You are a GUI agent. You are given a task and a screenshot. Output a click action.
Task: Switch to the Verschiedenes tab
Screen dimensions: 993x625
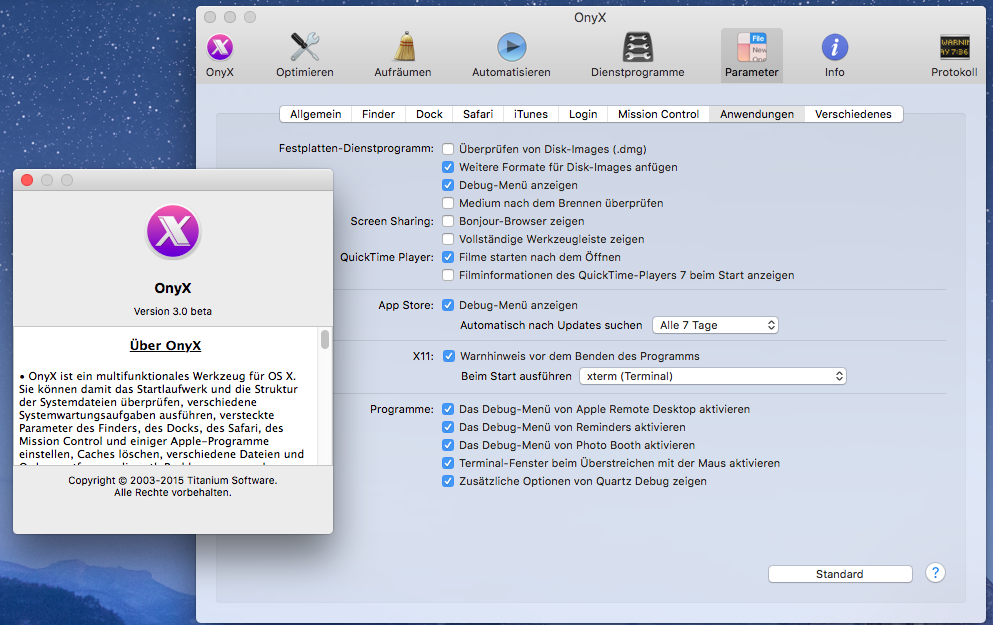(x=853, y=114)
